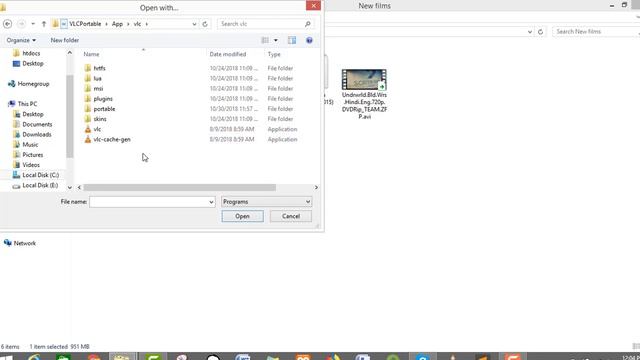640x360 pixels.
Task: Click the Open button
Action: tap(242, 216)
